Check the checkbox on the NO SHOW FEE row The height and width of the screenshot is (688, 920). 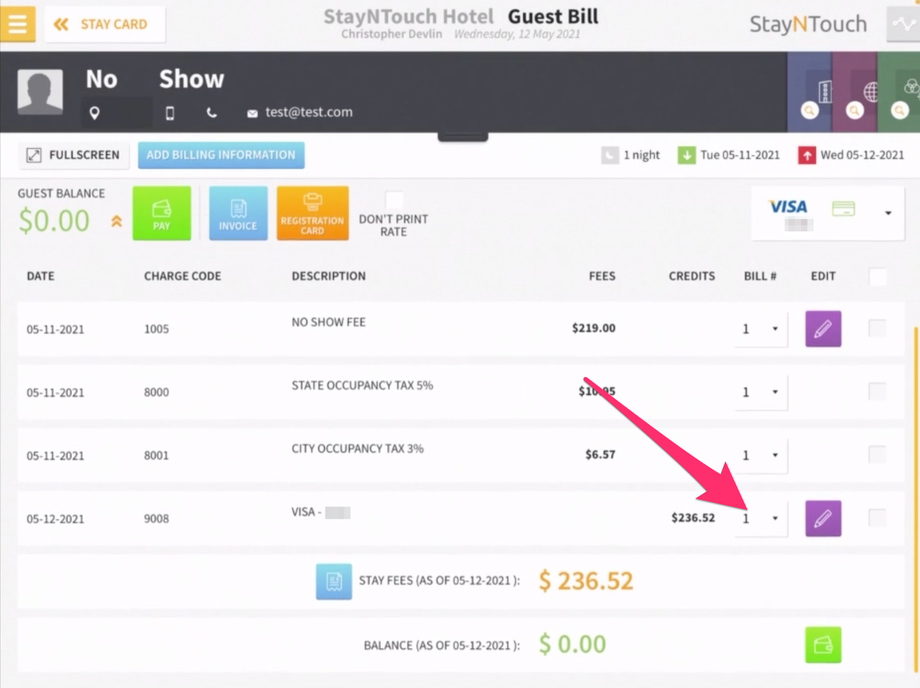point(876,328)
